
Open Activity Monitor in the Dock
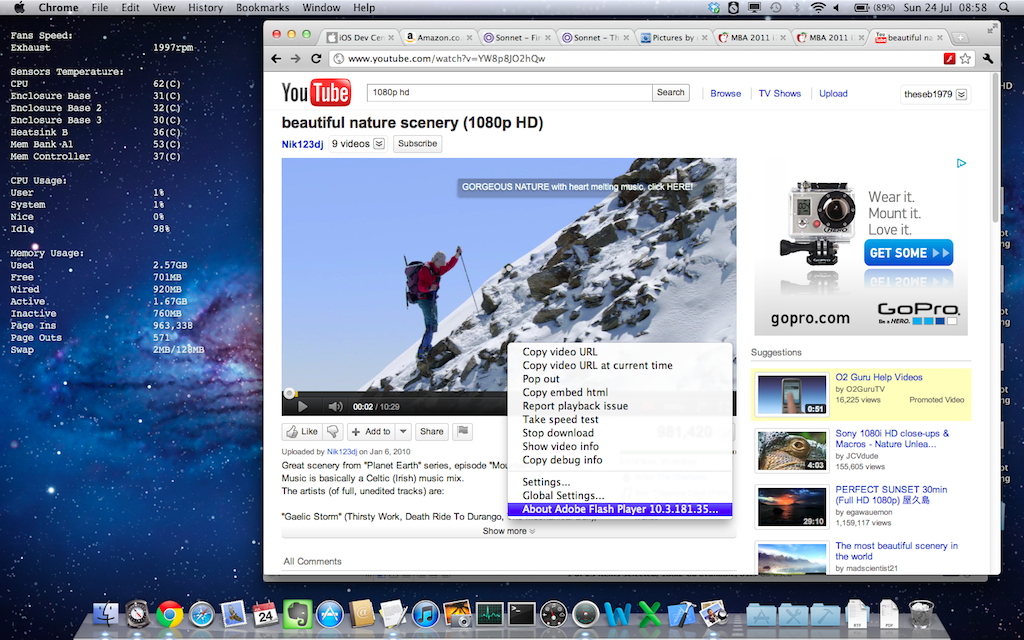(489, 615)
